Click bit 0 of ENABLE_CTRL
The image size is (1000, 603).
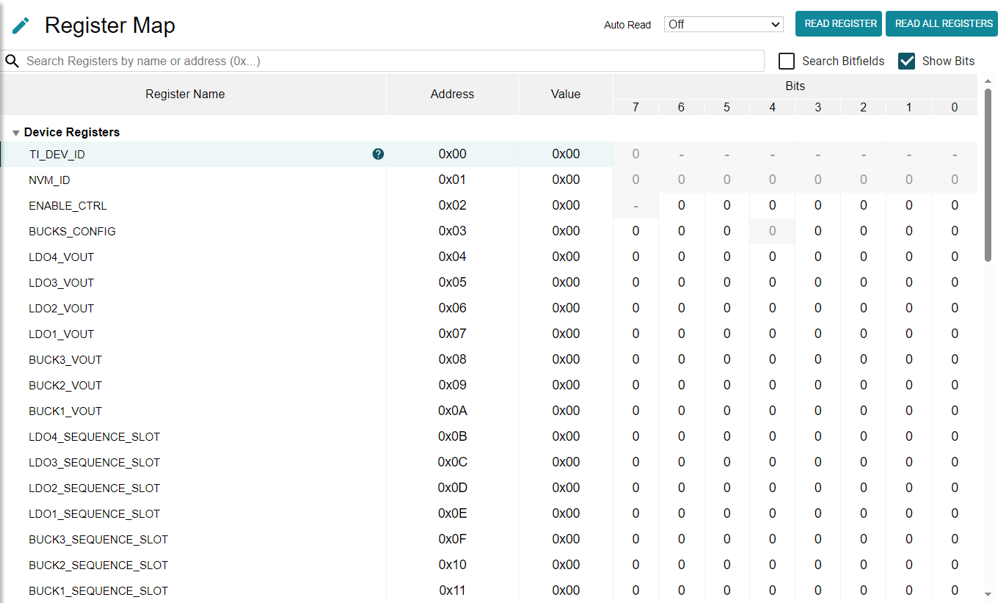pos(954,205)
